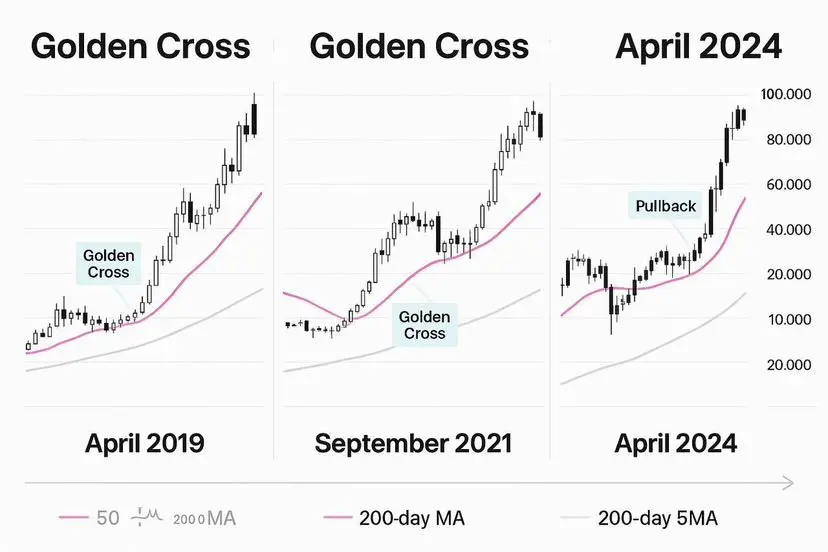
Task: Select the 200-day 5MA legend label
Action: [x=657, y=518]
